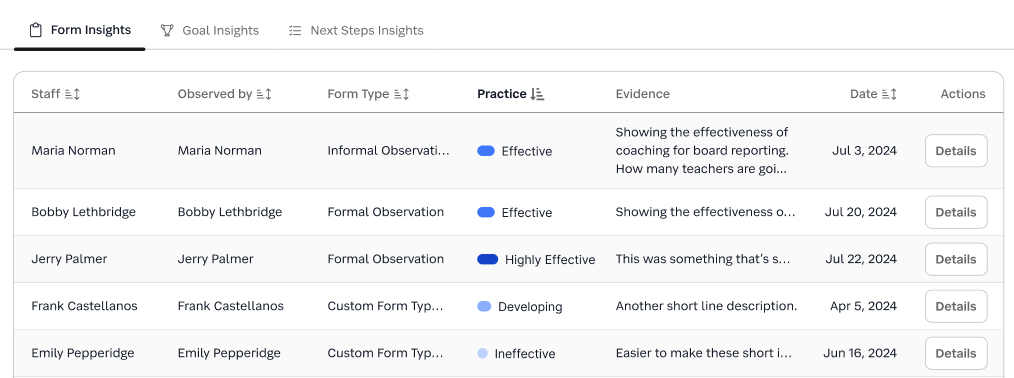Image resolution: width=1014 pixels, height=378 pixels.
Task: Toggle the Practice descending sort icon
Action: point(537,94)
